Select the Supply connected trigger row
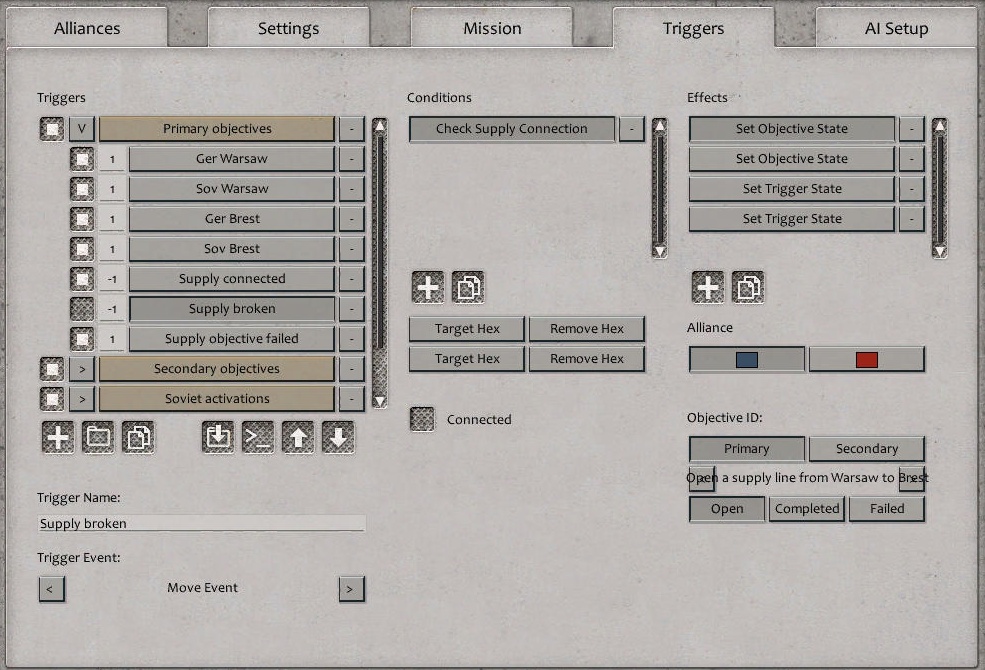The image size is (985, 670). pyautogui.click(x=232, y=279)
